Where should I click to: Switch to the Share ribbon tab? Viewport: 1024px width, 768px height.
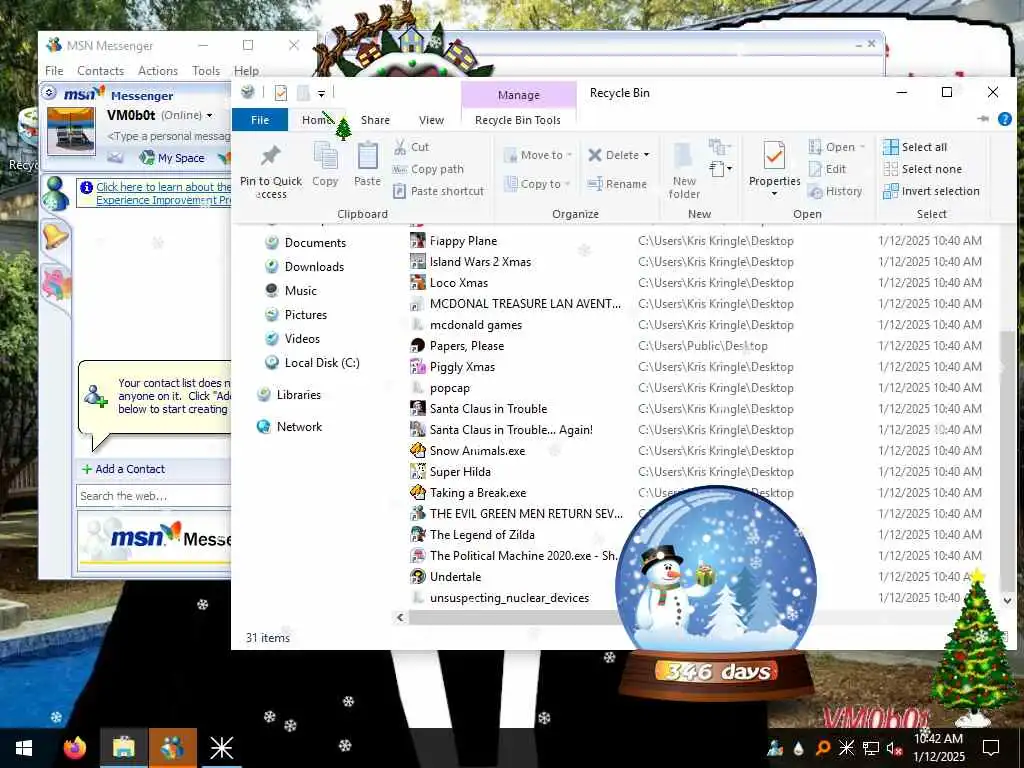coord(375,120)
